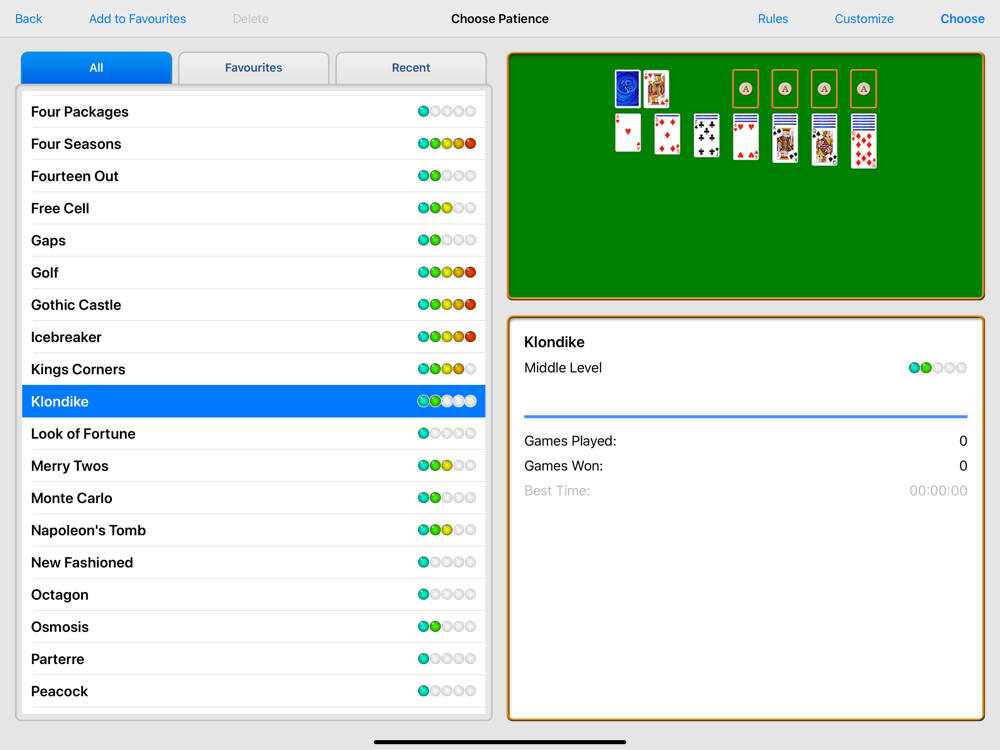Select Parterre game
Viewport: 1000px width, 750px height.
click(254, 659)
